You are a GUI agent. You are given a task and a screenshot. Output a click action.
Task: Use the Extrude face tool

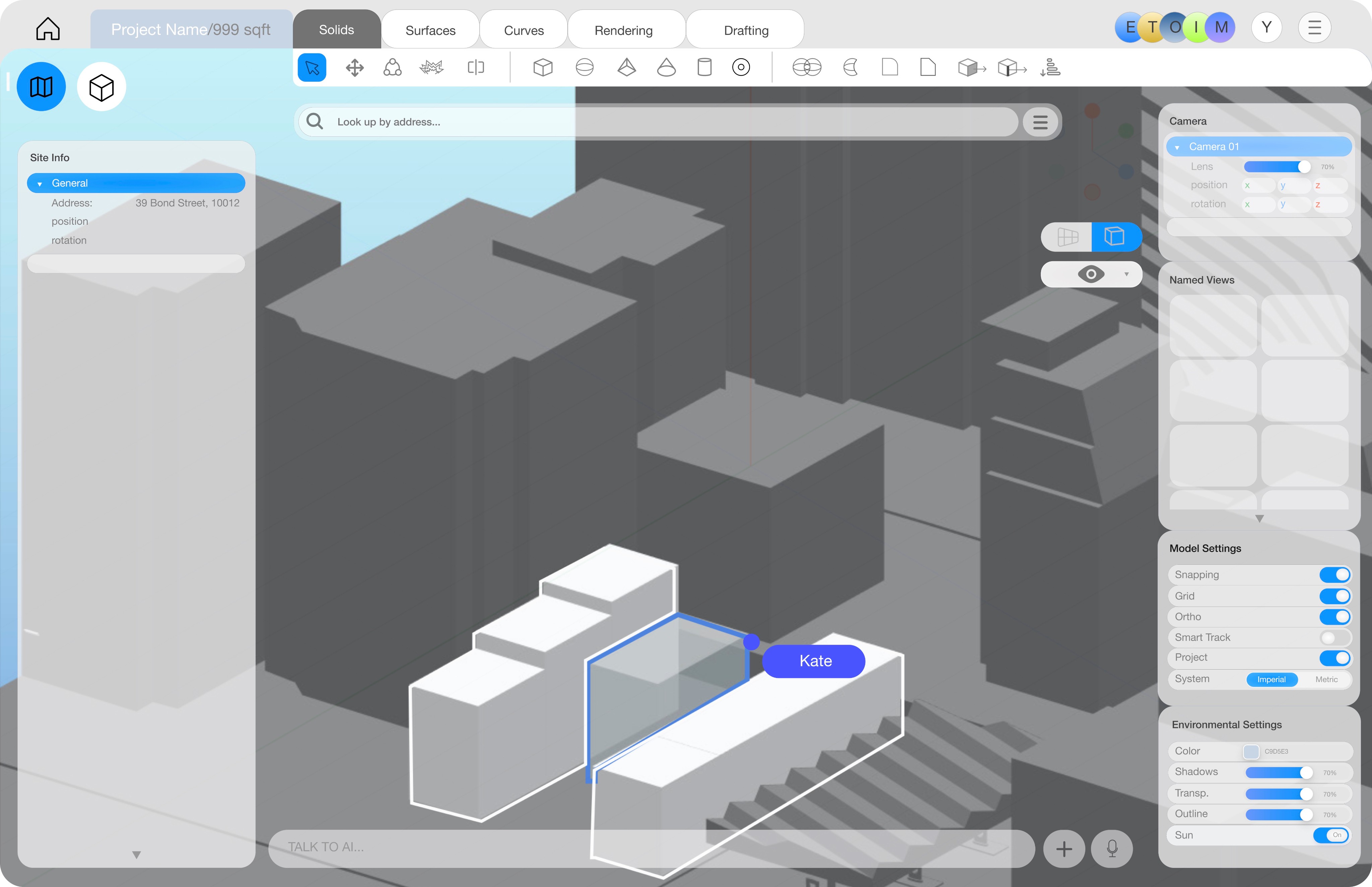pos(972,68)
